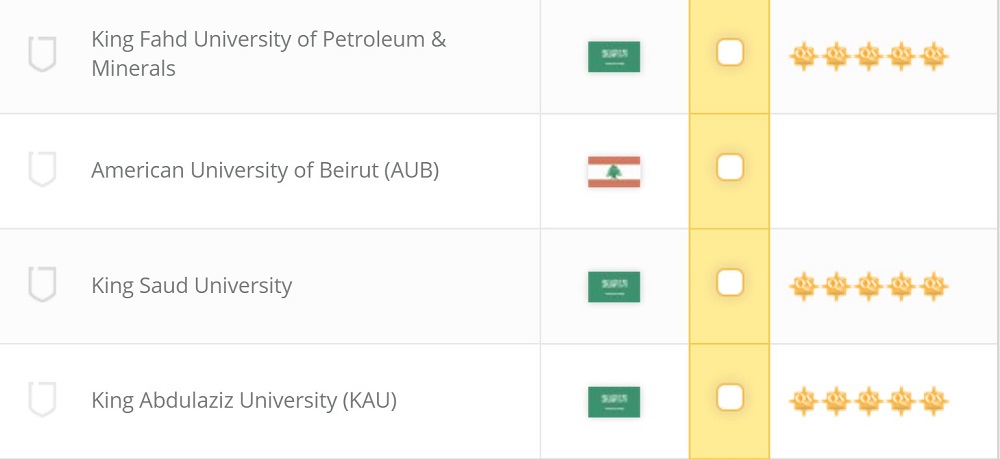The width and height of the screenshot is (1000, 459).
Task: Tick the compare checkbox for King Fahd University
Action: coord(730,53)
